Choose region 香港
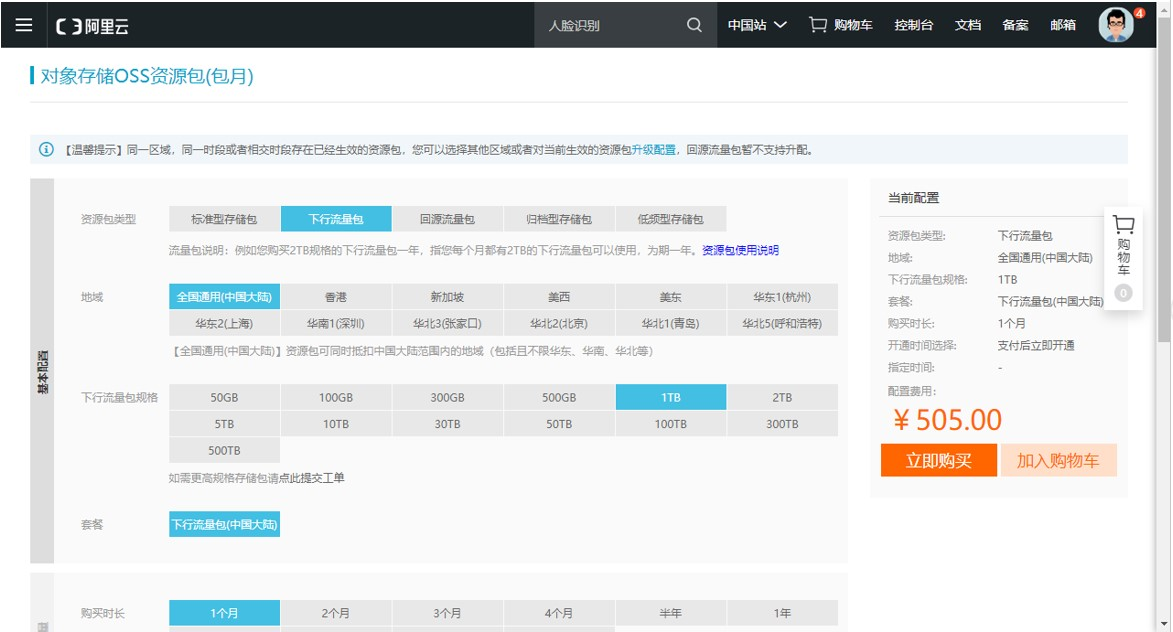 click(x=336, y=297)
